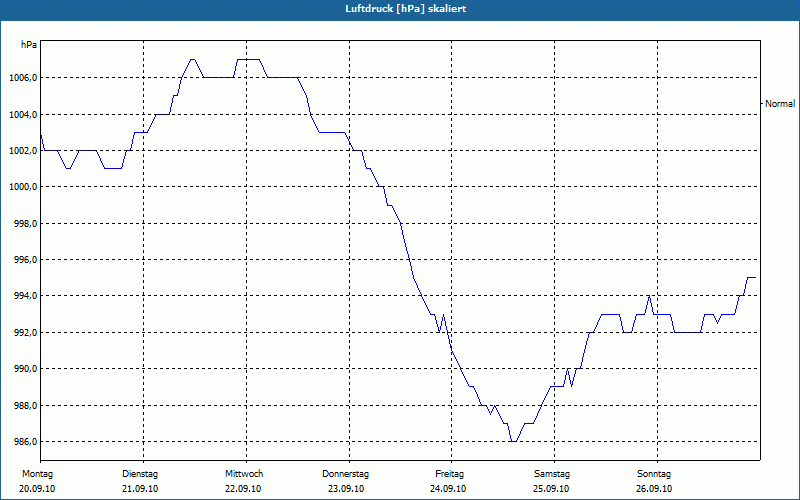This screenshot has height=500, width=800.
Task: Click the '1006,0' axis value
Action: point(23,78)
